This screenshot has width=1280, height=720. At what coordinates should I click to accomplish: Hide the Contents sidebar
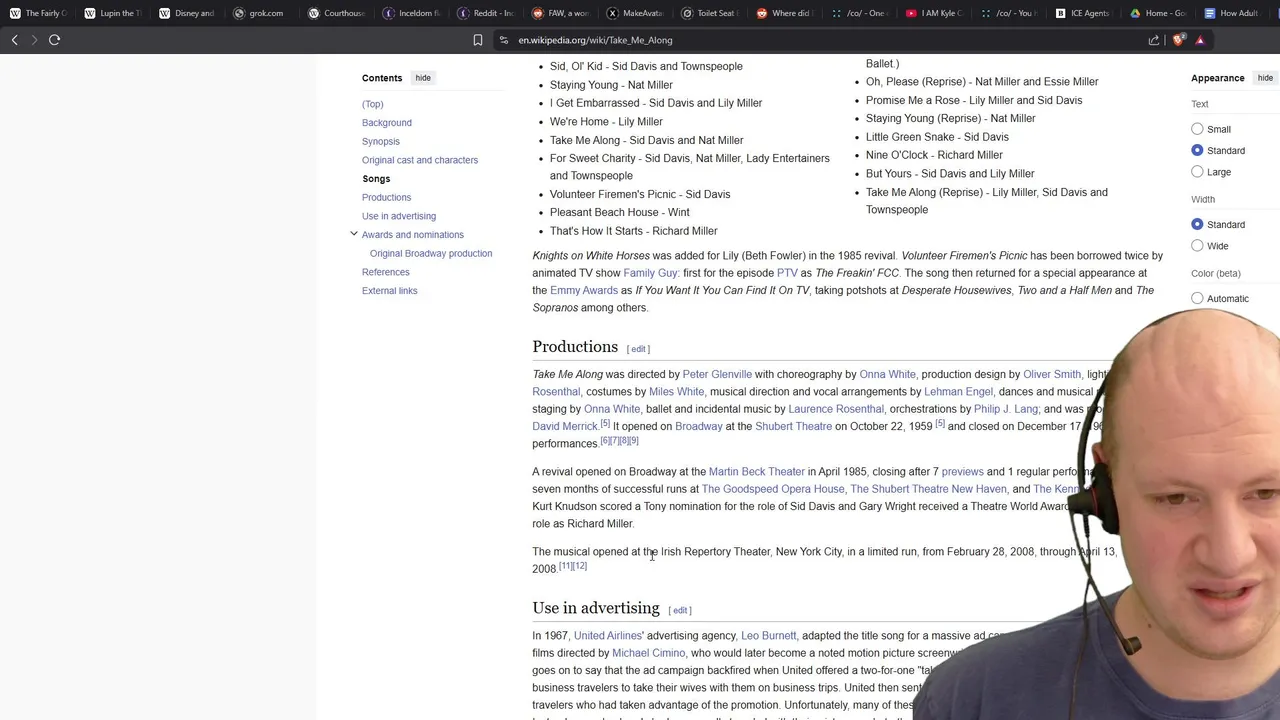[423, 78]
